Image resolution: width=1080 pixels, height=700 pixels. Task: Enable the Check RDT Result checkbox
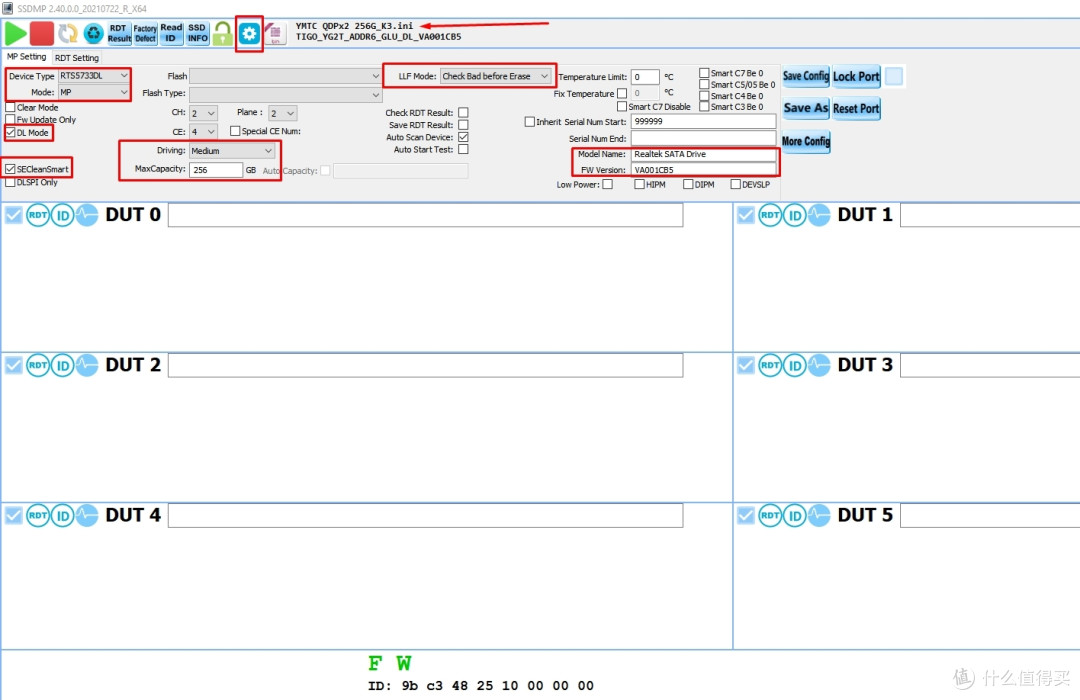464,112
